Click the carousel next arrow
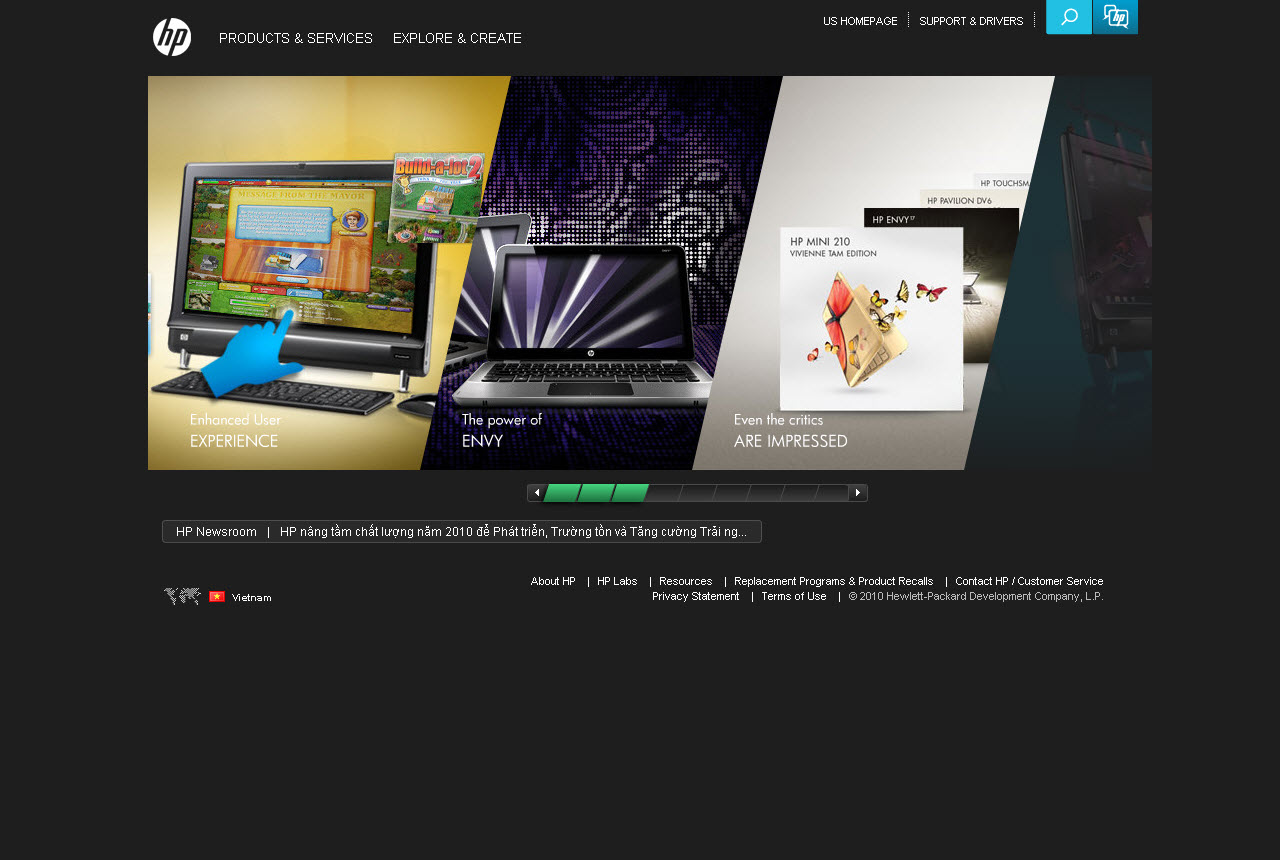This screenshot has height=860, width=1280. tap(858, 493)
